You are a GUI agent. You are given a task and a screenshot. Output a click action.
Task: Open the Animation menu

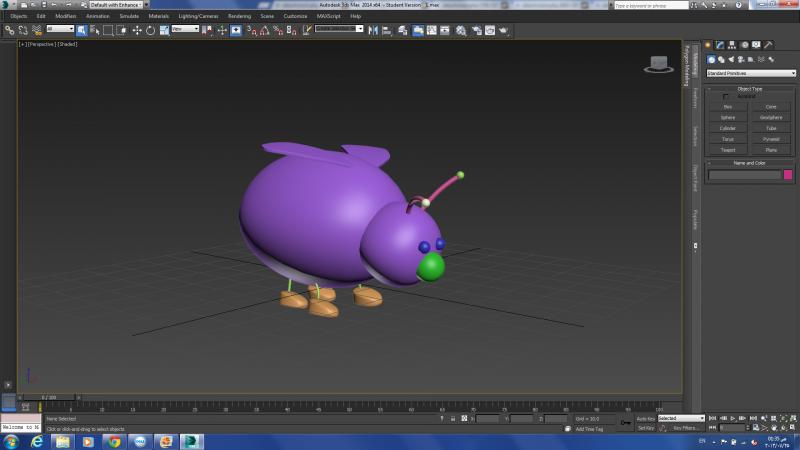click(97, 16)
